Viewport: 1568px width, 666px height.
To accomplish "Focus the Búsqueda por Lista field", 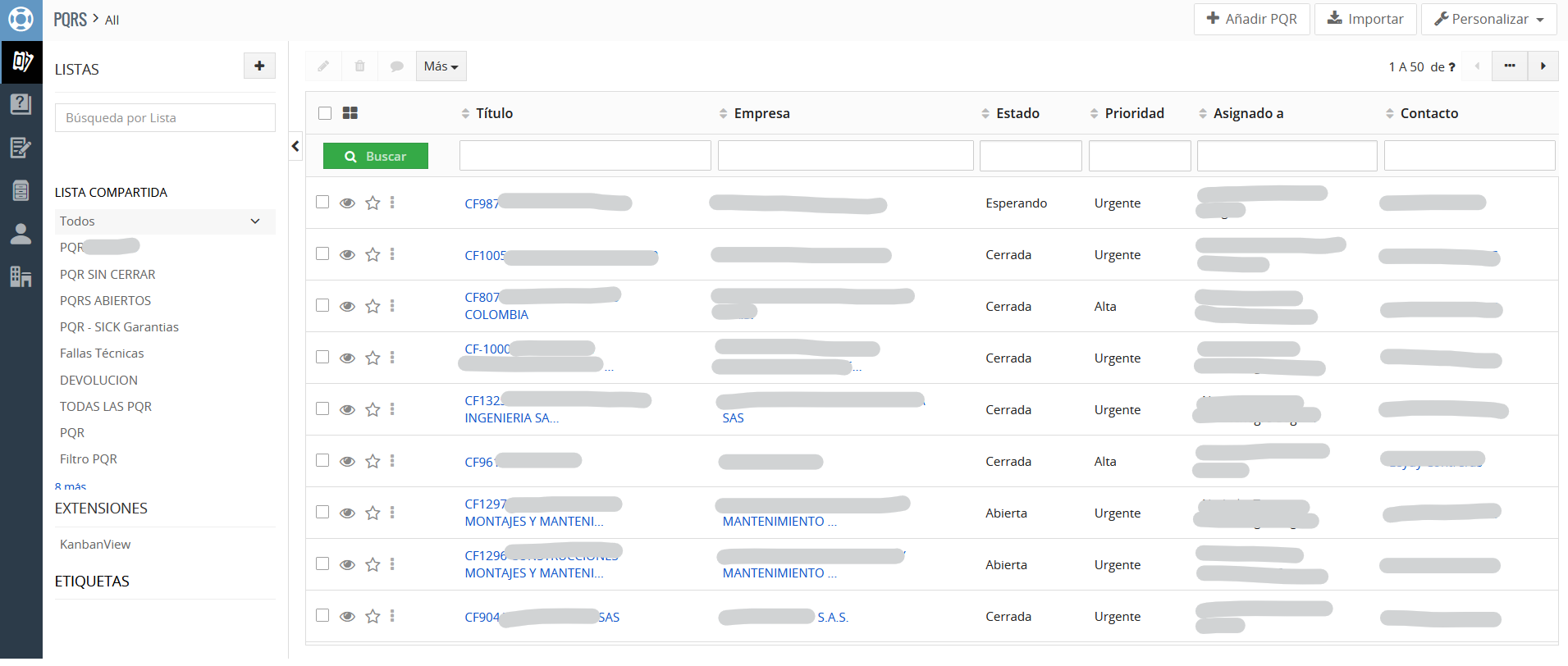I will click(x=165, y=117).
